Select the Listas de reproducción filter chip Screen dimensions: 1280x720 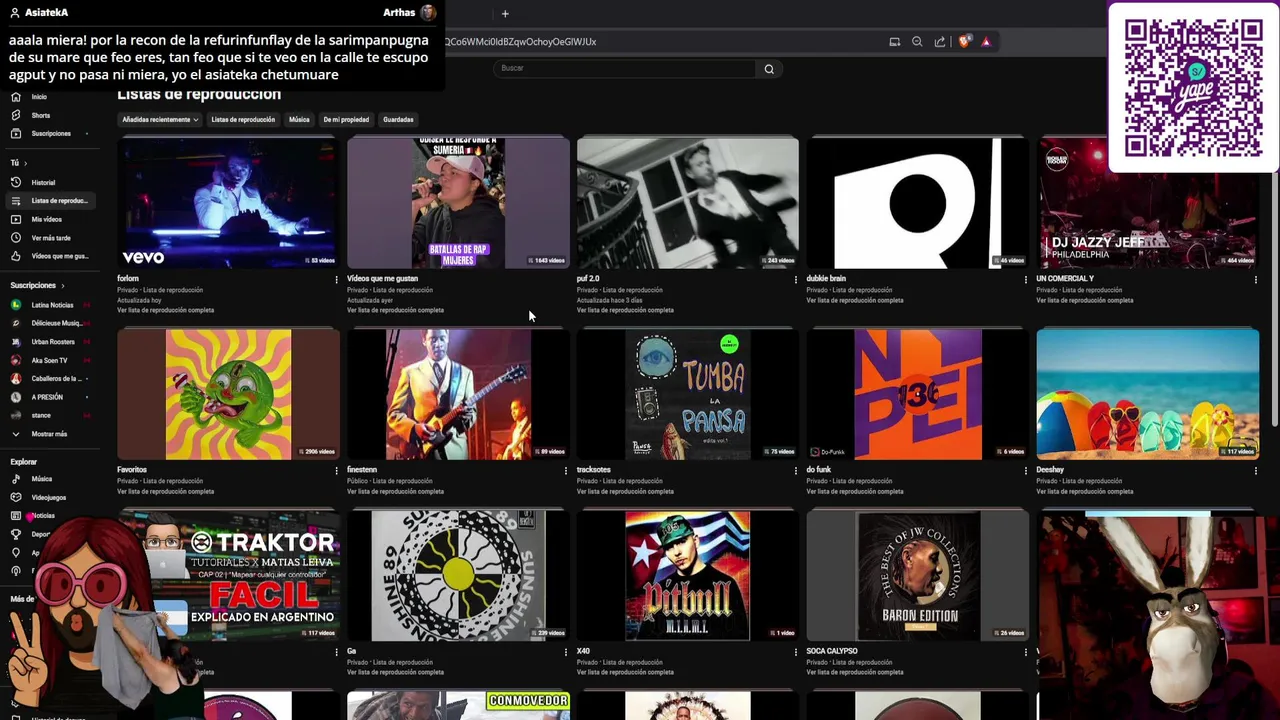[243, 120]
